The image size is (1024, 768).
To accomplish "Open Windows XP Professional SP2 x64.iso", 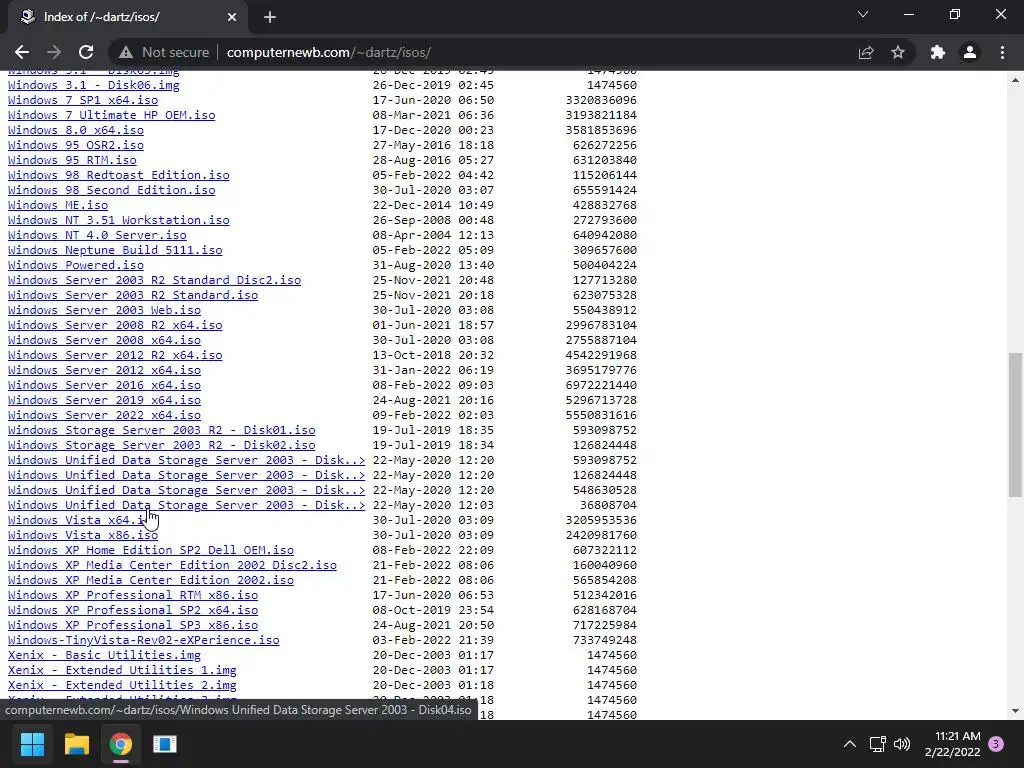I will (x=133, y=611).
